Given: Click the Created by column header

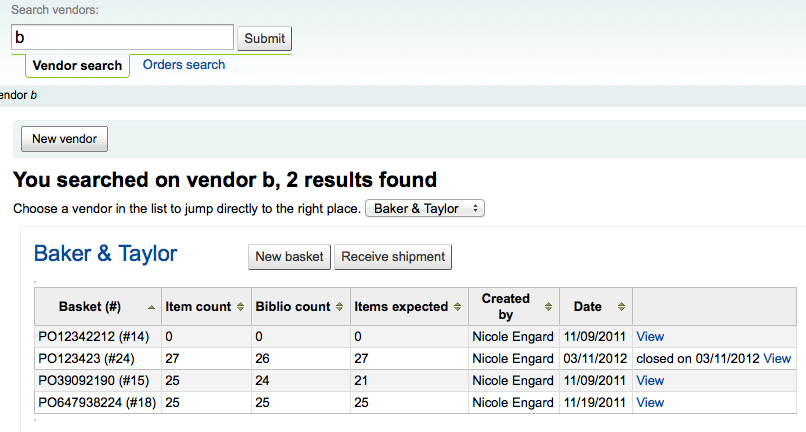Looking at the screenshot, I should [x=514, y=307].
